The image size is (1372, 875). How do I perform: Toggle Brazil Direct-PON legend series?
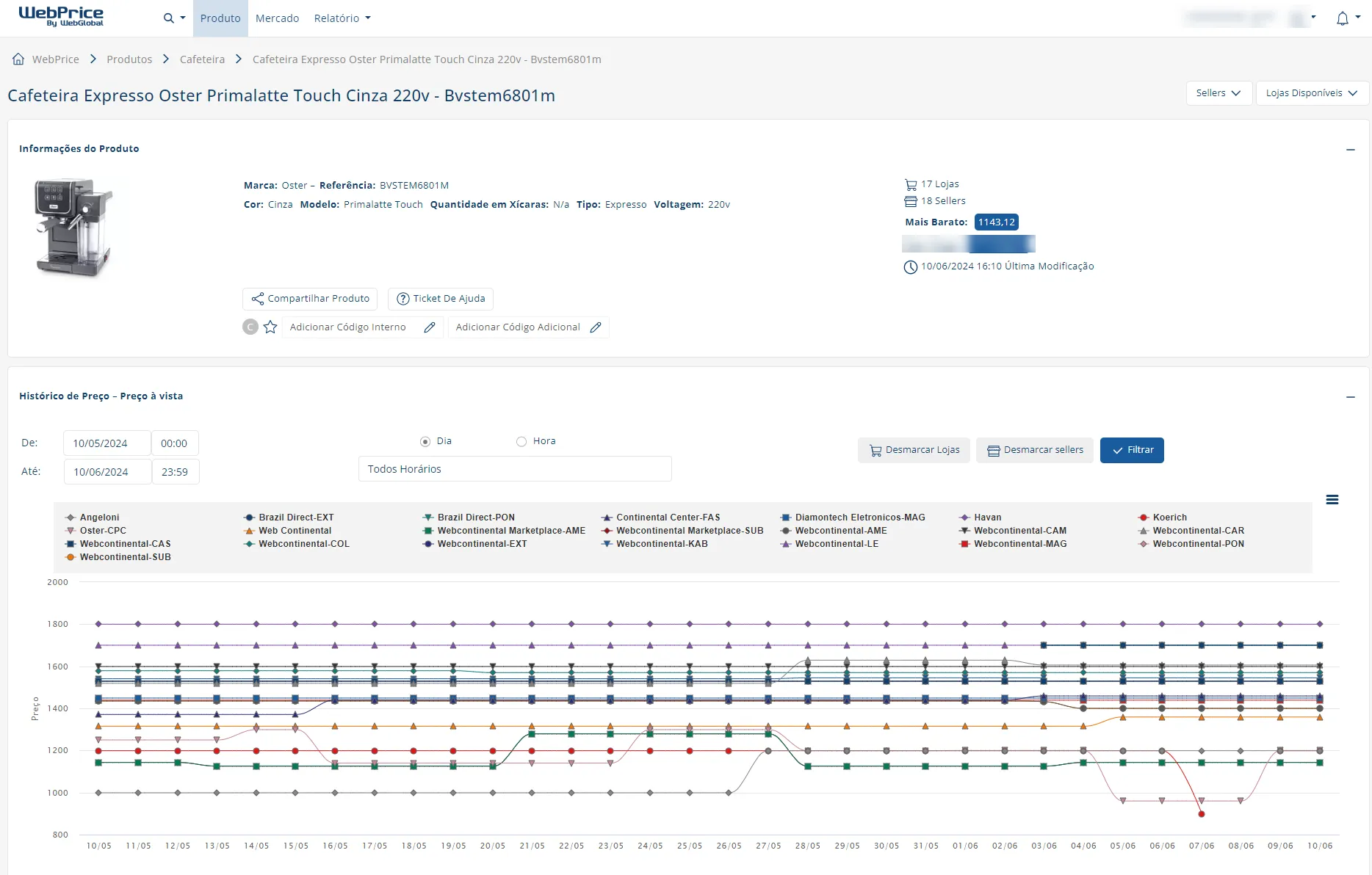[x=469, y=518]
